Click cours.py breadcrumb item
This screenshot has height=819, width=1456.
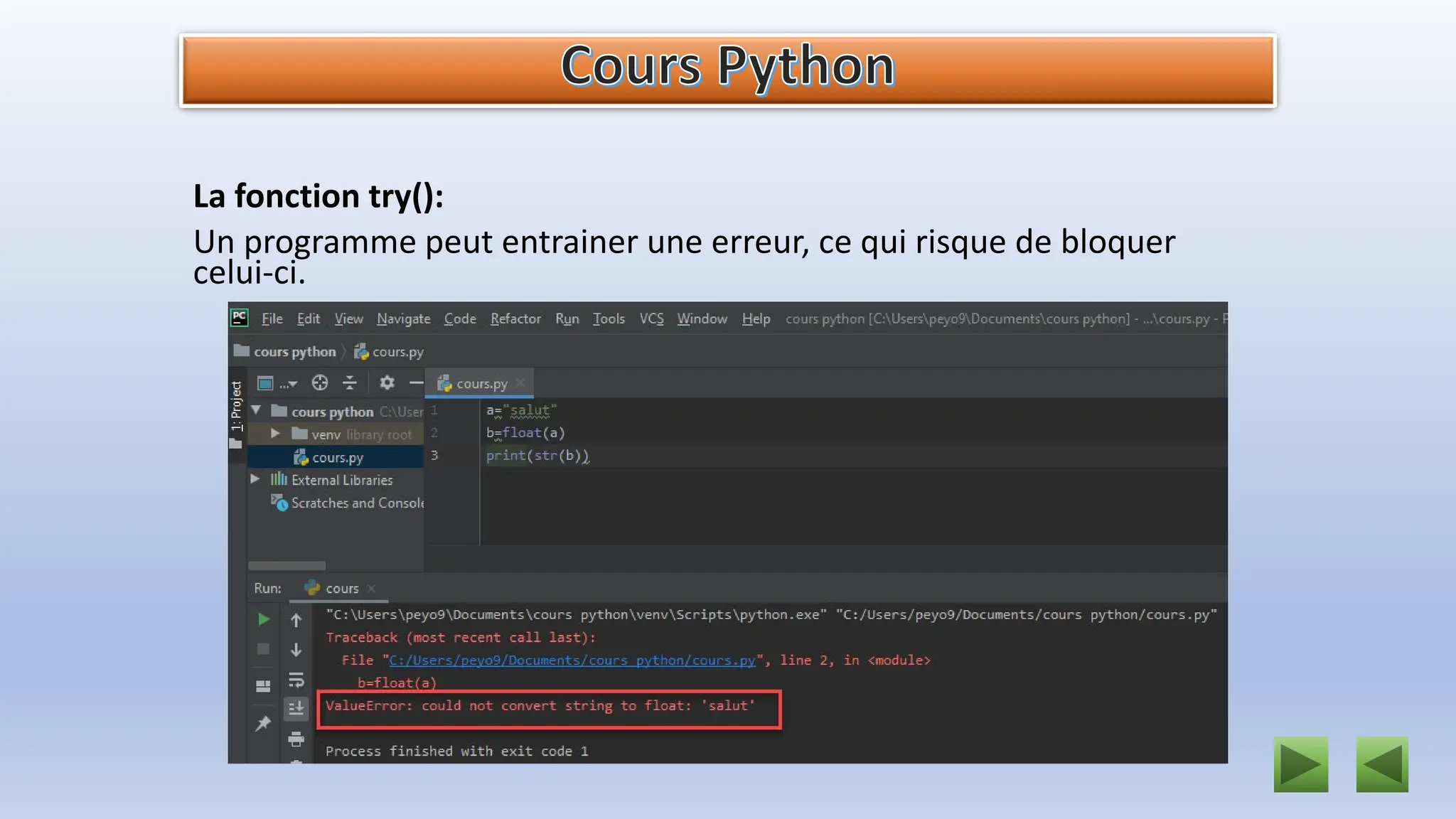pyautogui.click(x=389, y=351)
